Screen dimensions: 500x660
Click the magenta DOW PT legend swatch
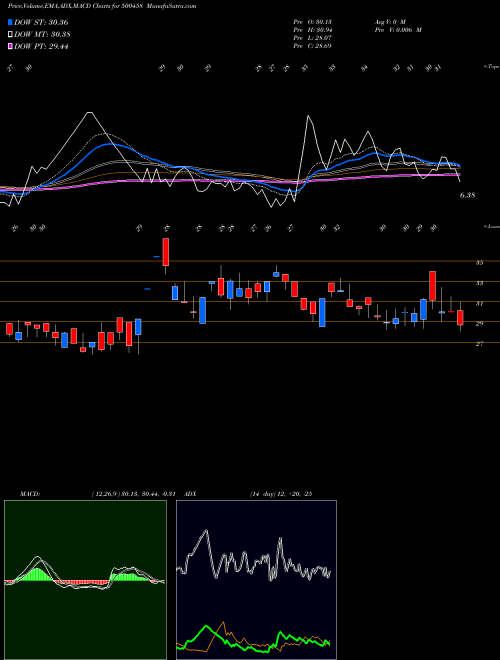[11, 46]
